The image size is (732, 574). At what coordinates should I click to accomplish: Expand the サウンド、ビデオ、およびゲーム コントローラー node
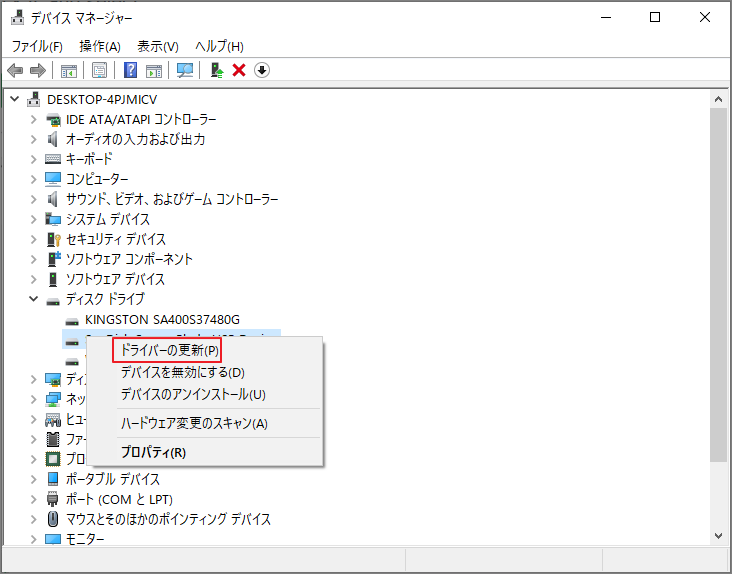[34, 199]
